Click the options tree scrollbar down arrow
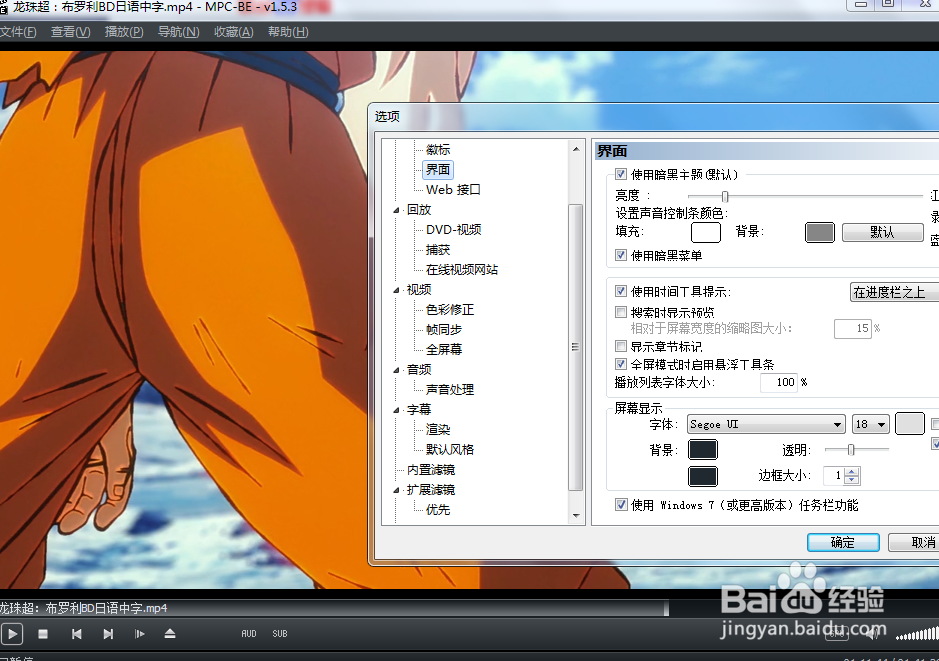 tap(576, 516)
